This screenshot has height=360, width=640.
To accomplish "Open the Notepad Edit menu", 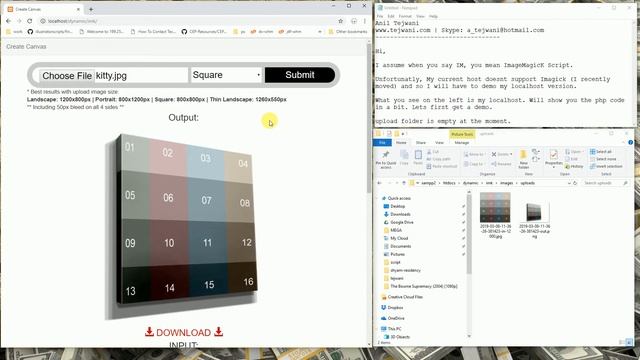I will [x=391, y=16].
